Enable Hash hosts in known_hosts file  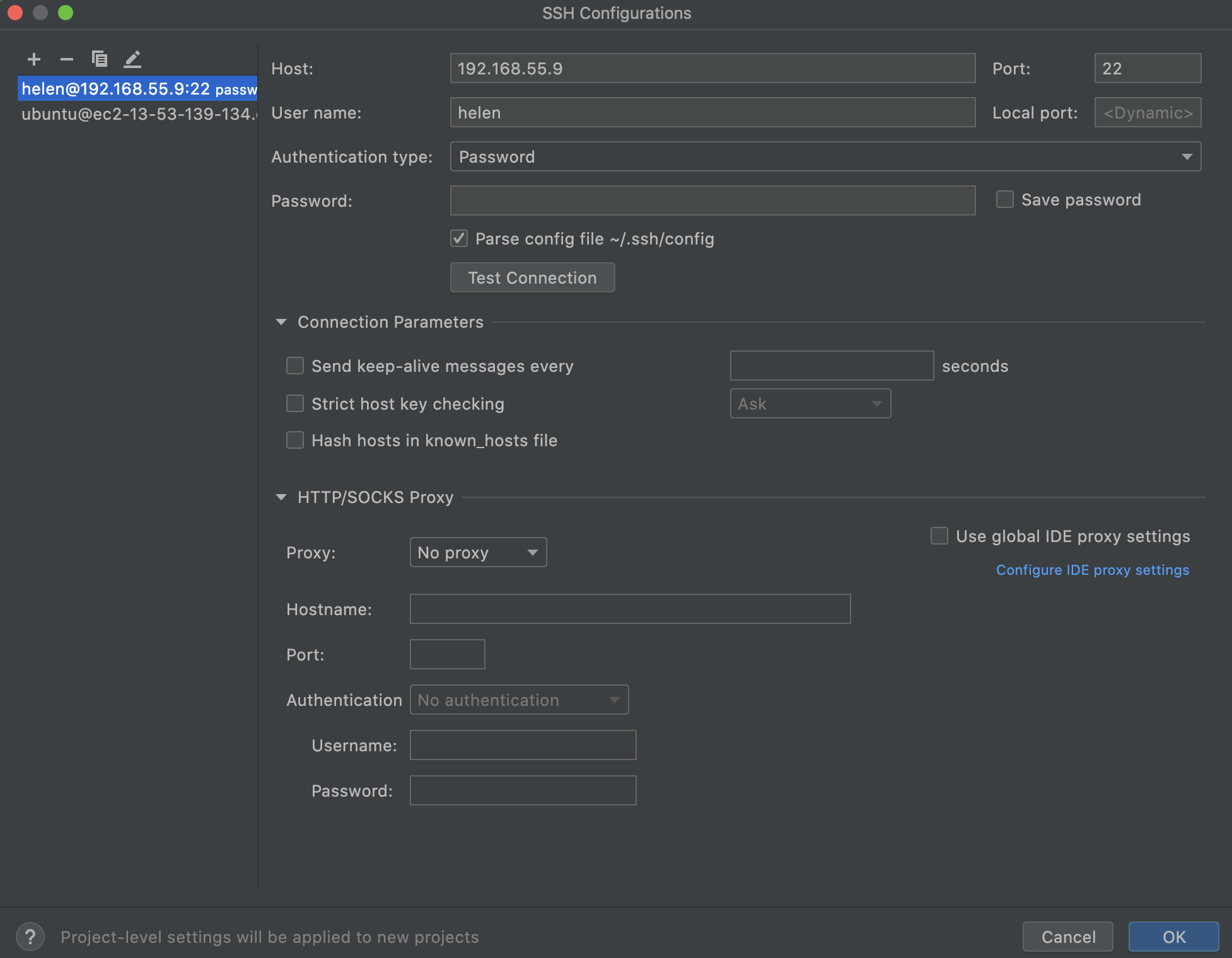296,440
